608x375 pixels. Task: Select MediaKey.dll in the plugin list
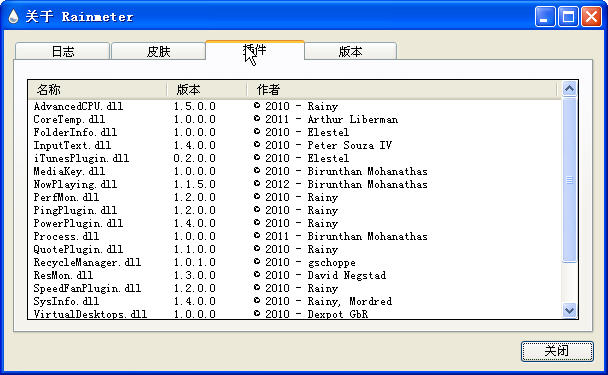coord(69,171)
